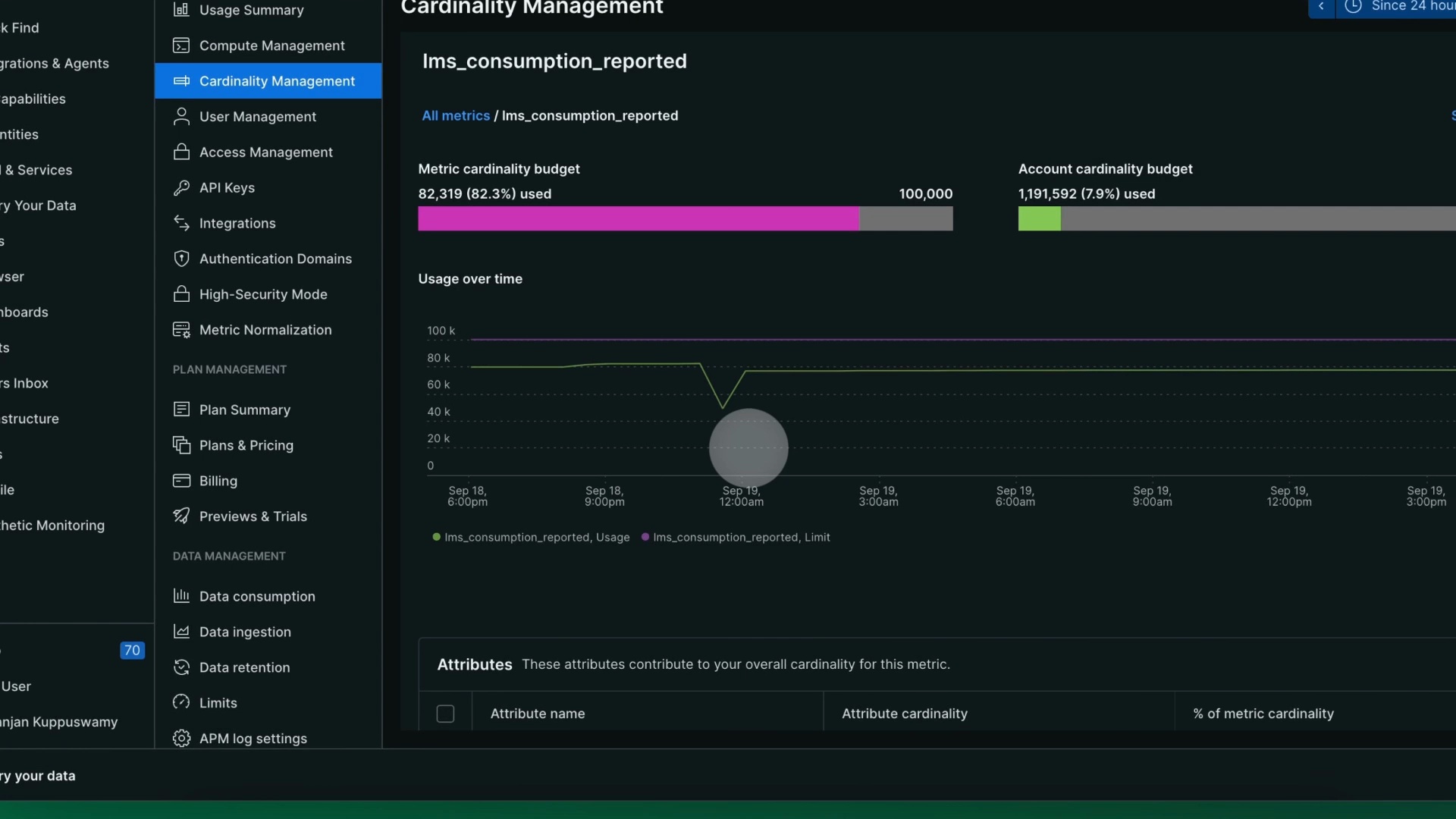Click the Data ingestion graph icon
The height and width of the screenshot is (819, 1456).
point(181,632)
